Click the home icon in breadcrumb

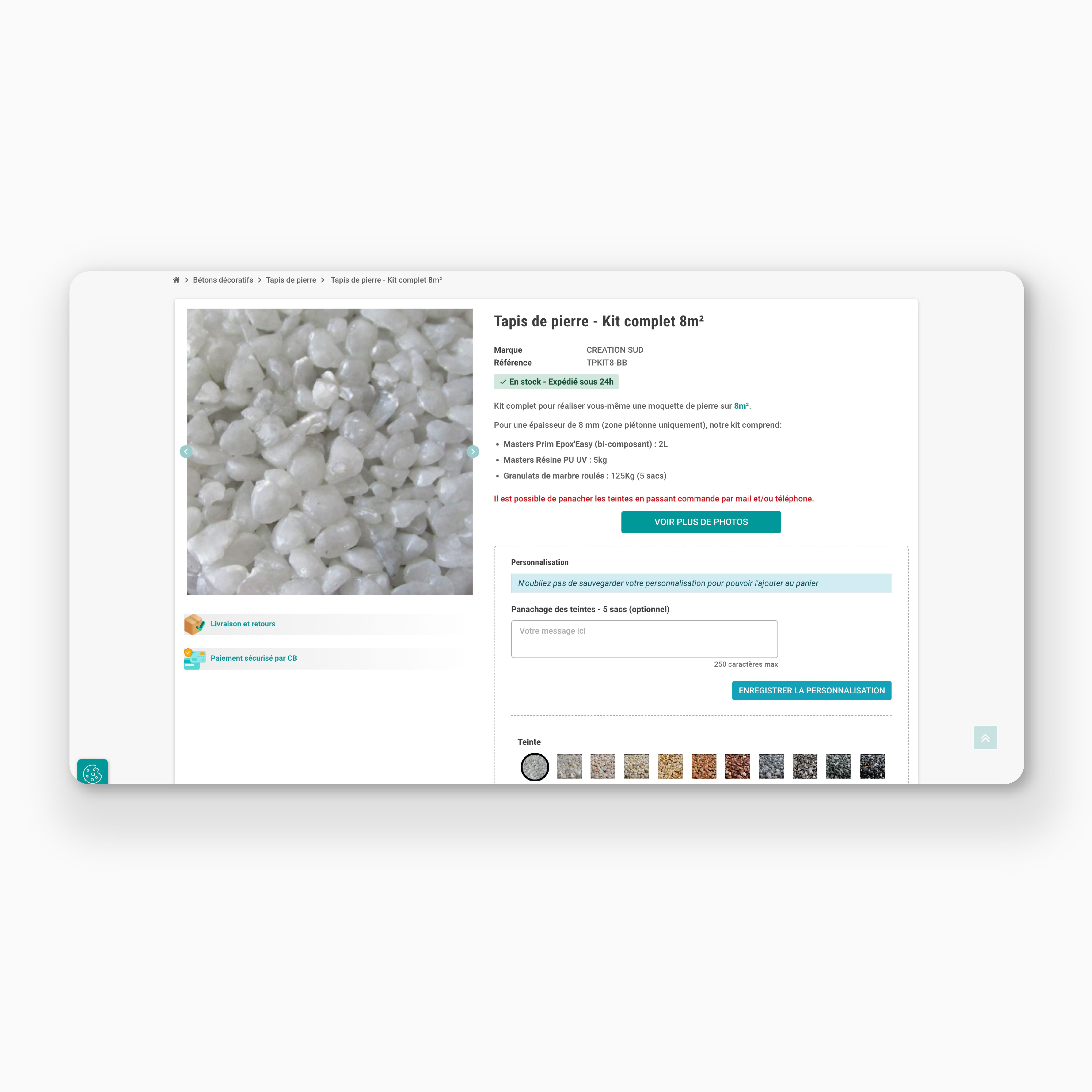click(x=176, y=280)
